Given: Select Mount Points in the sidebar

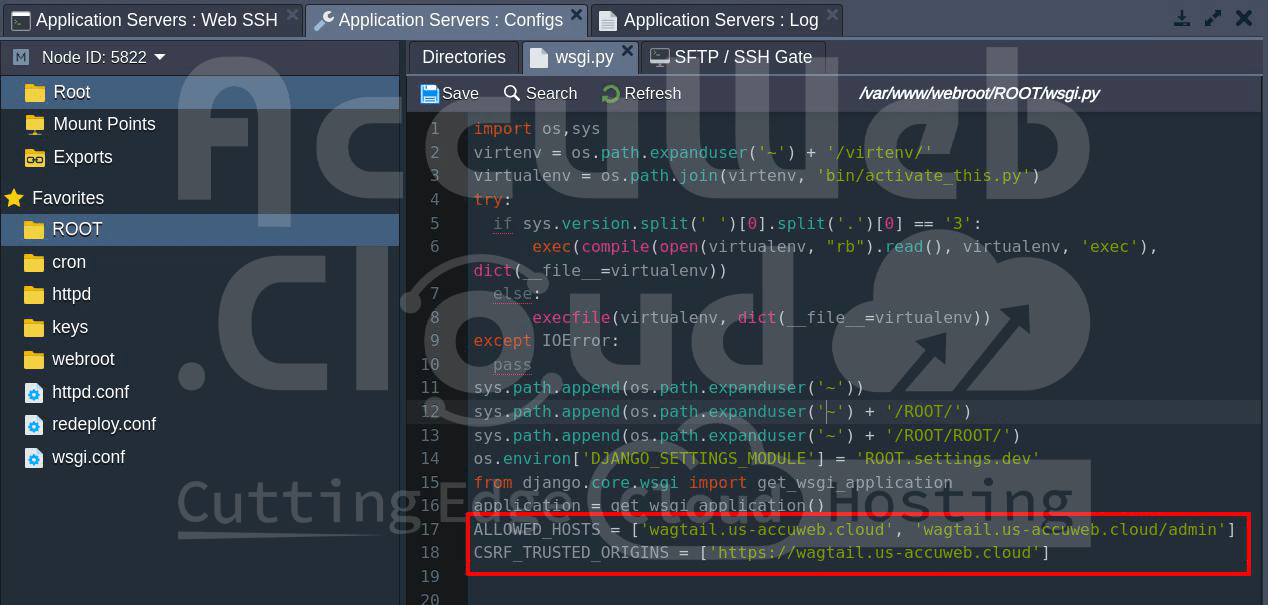Looking at the screenshot, I should pyautogui.click(x=104, y=124).
